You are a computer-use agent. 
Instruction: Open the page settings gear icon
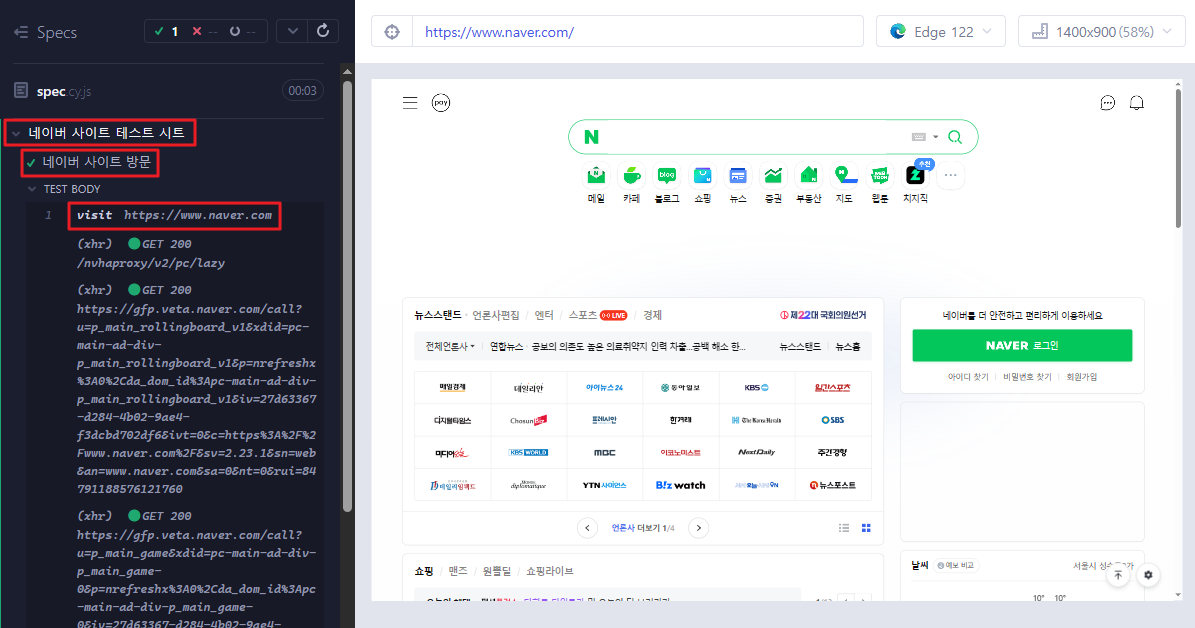point(1148,575)
